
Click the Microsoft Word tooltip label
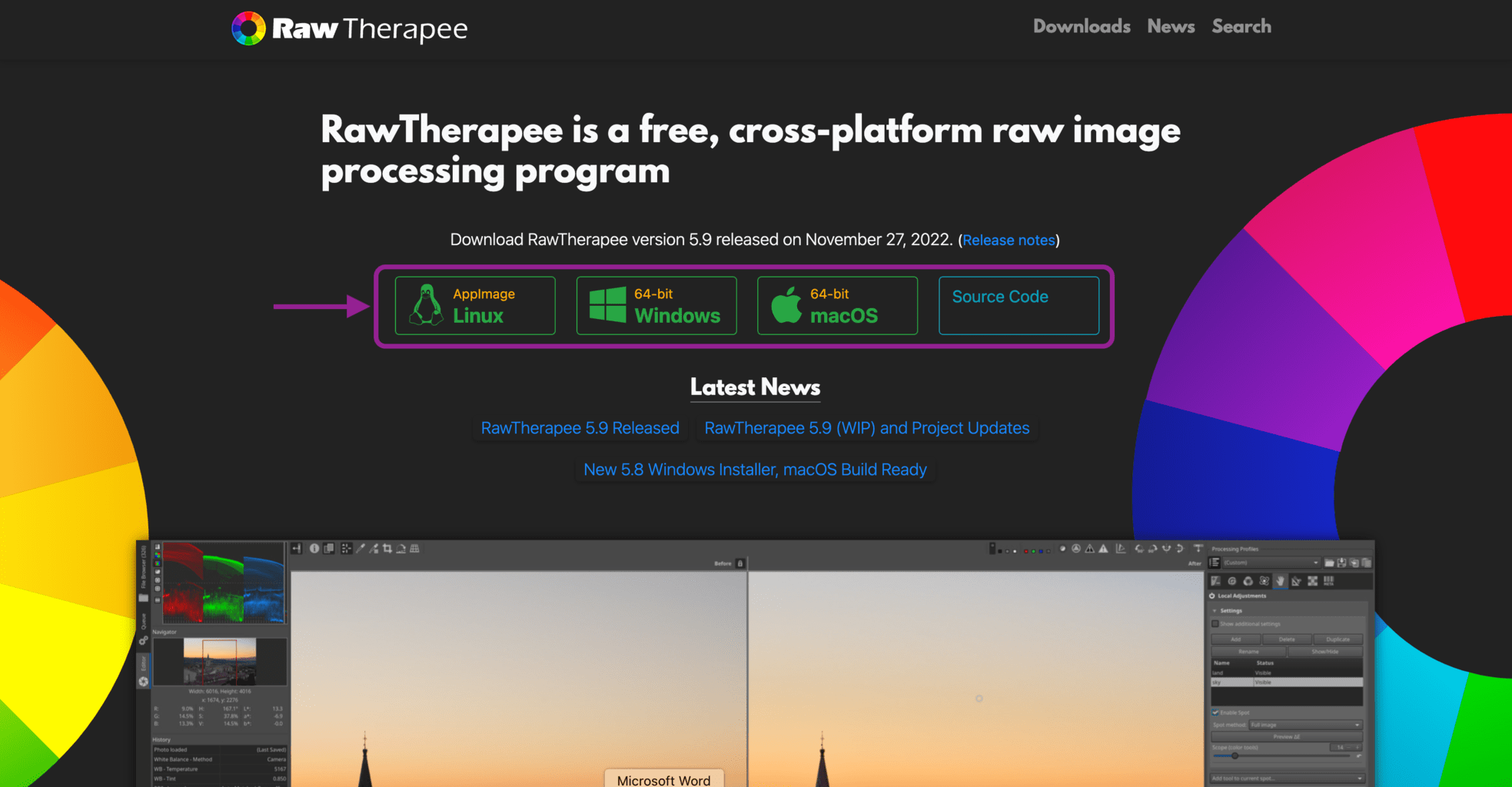coord(664,780)
